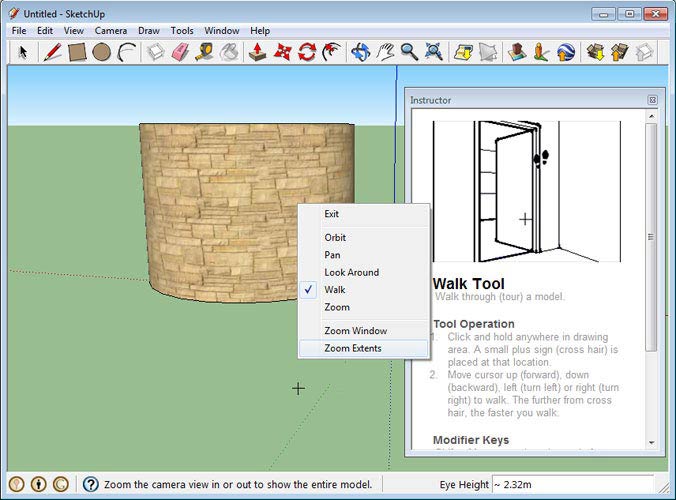
Task: Activate the Circle tool
Action: (x=102, y=51)
